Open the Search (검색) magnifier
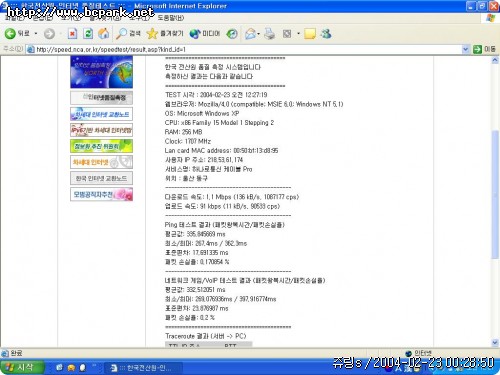500x375 pixels. [128, 33]
